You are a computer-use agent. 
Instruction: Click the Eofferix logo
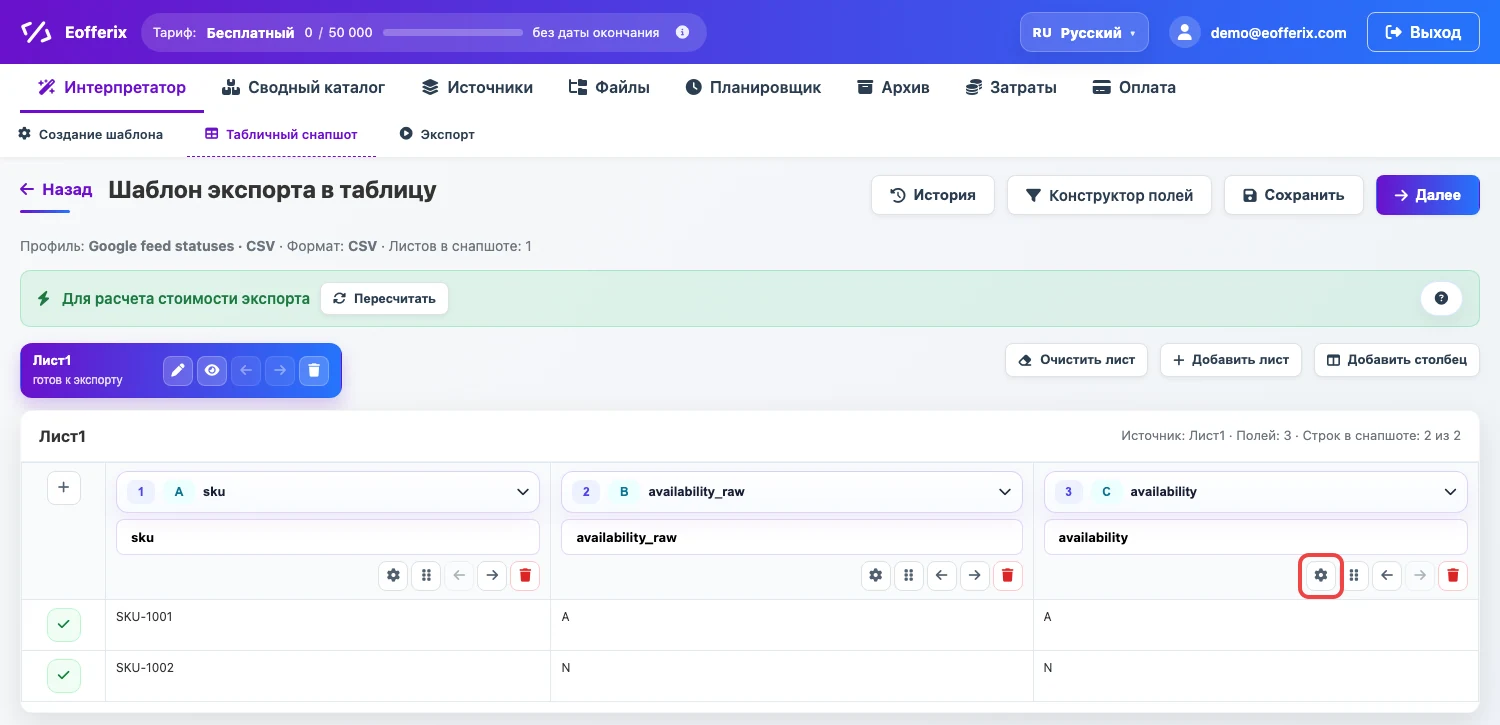[74, 32]
